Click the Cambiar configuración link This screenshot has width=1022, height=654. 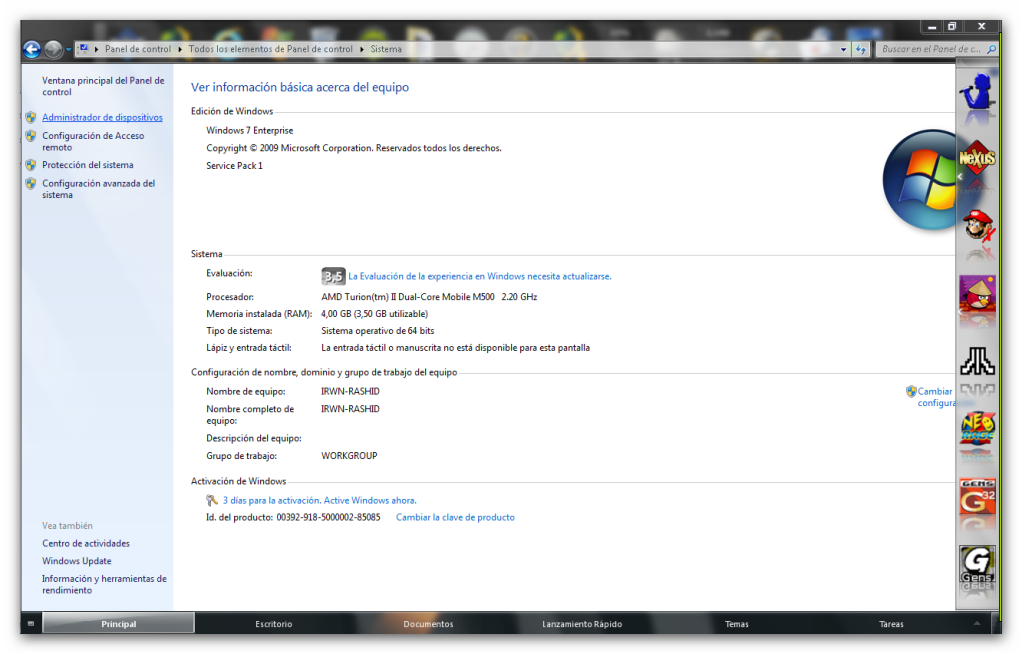click(x=936, y=397)
